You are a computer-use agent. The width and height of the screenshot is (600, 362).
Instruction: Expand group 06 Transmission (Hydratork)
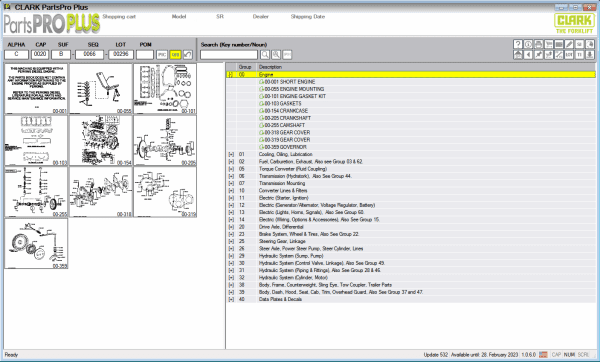pos(231,176)
